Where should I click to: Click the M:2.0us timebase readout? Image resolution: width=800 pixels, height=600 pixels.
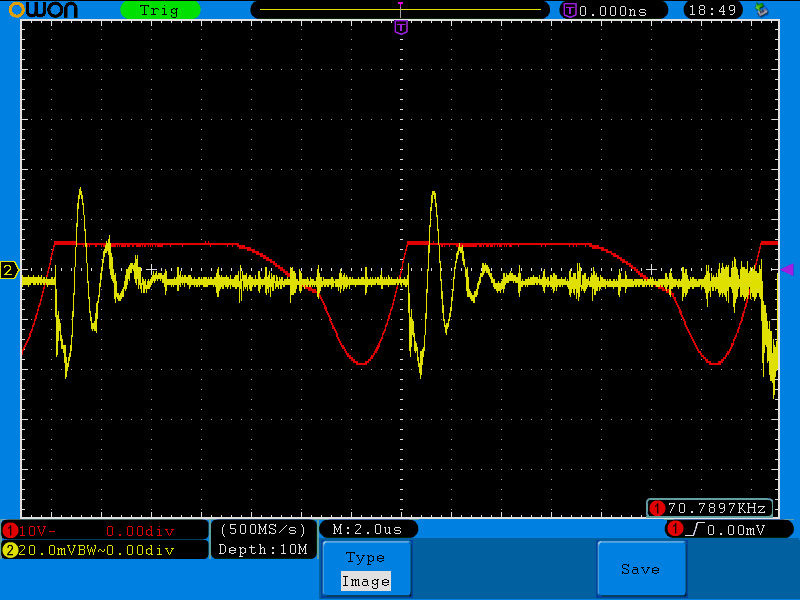click(368, 529)
